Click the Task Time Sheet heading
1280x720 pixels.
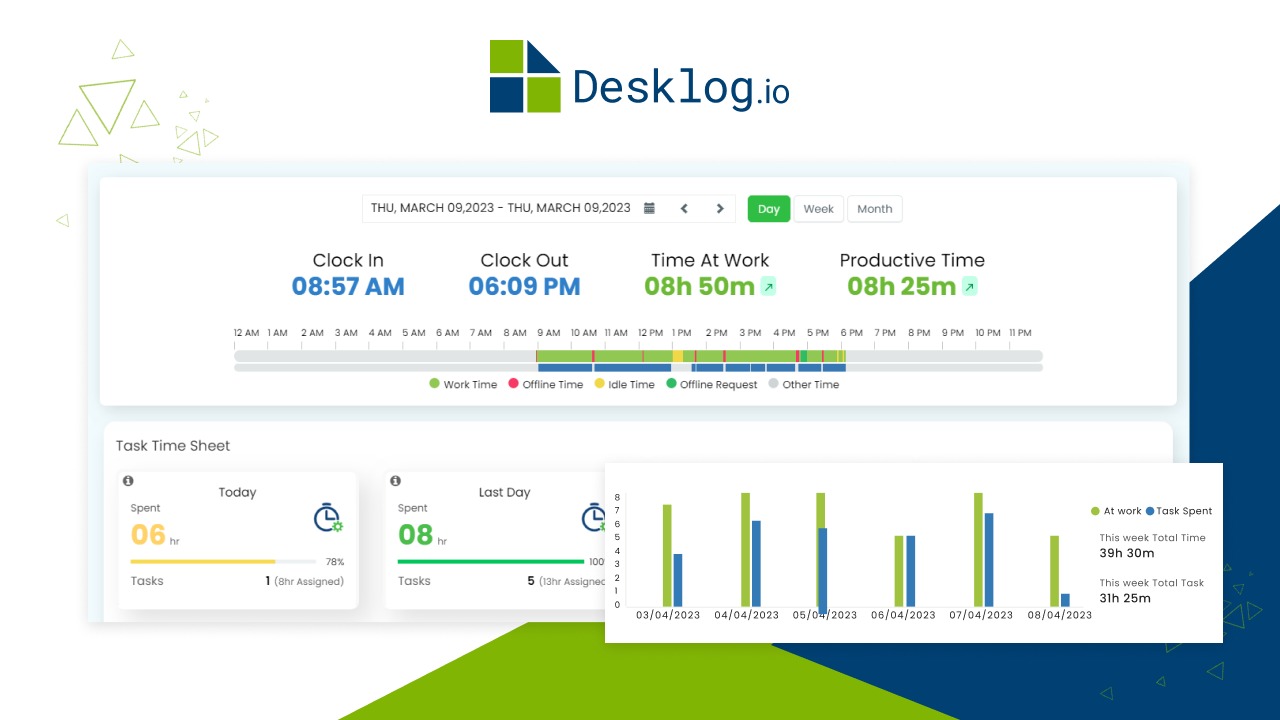click(173, 446)
